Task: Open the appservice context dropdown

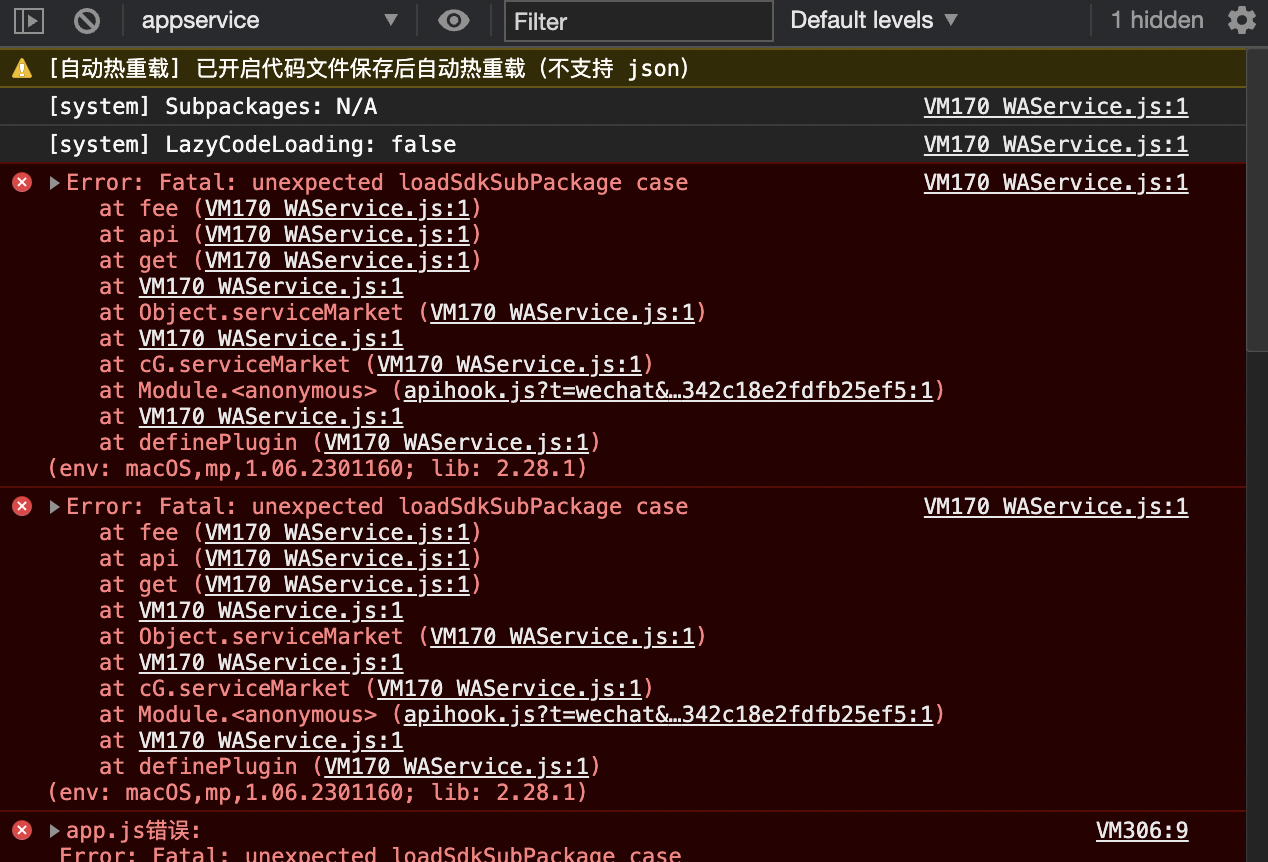Action: (x=269, y=20)
